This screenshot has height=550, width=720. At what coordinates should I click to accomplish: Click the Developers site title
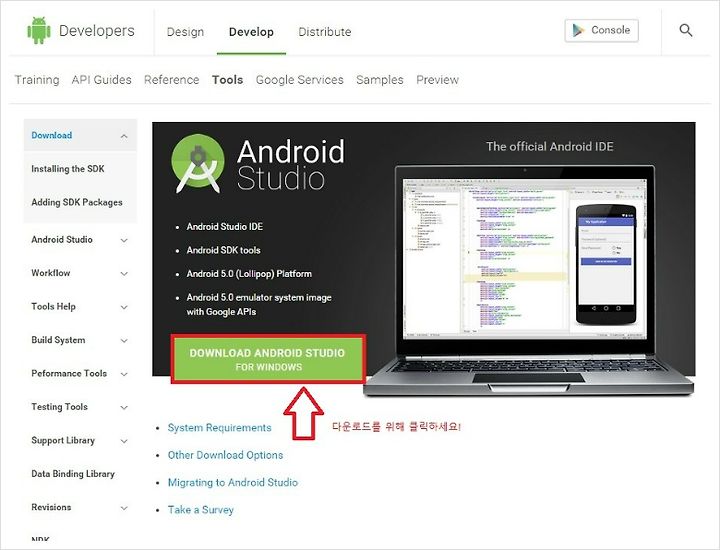click(x=97, y=31)
